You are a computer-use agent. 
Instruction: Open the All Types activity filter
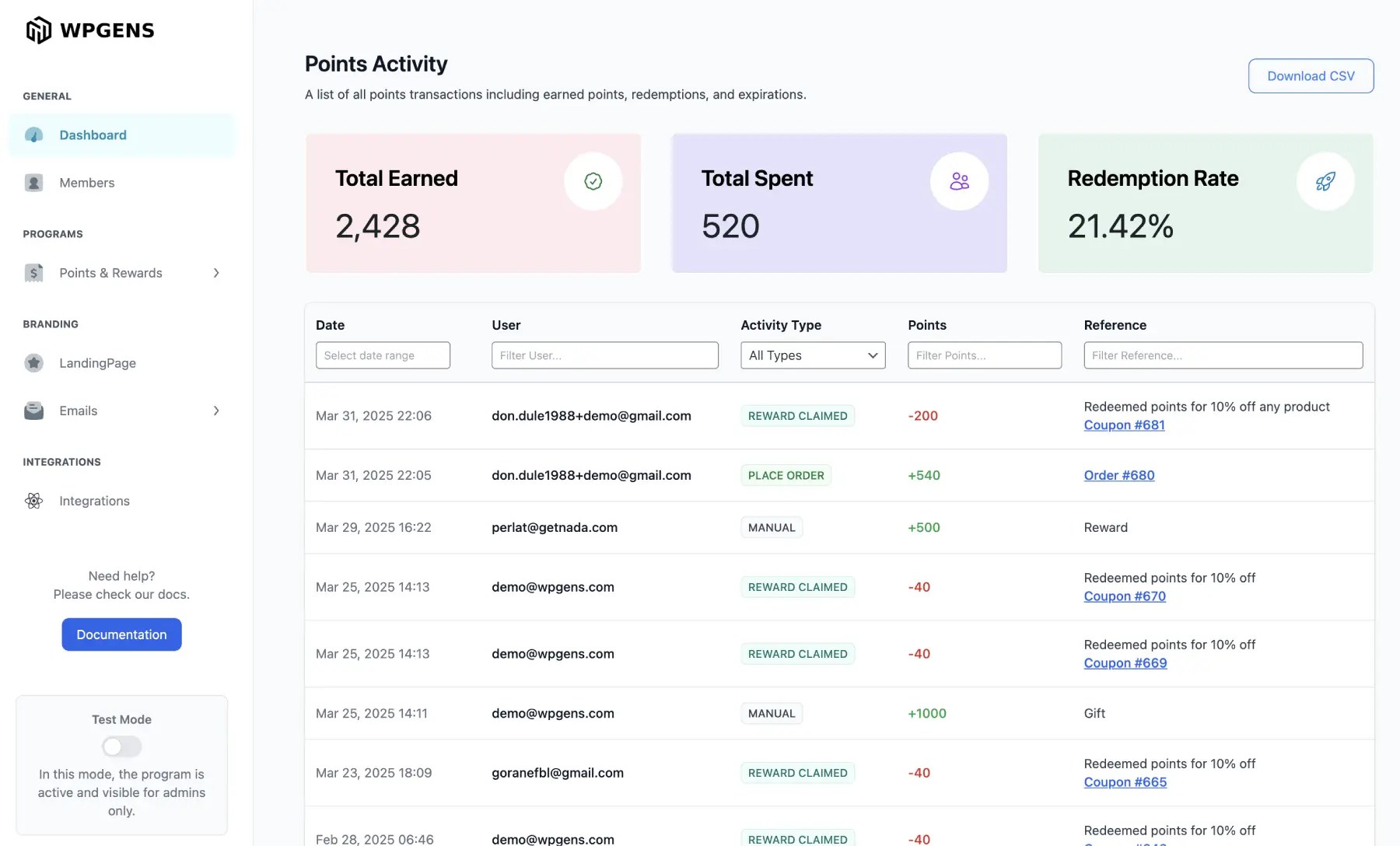pyautogui.click(x=812, y=355)
